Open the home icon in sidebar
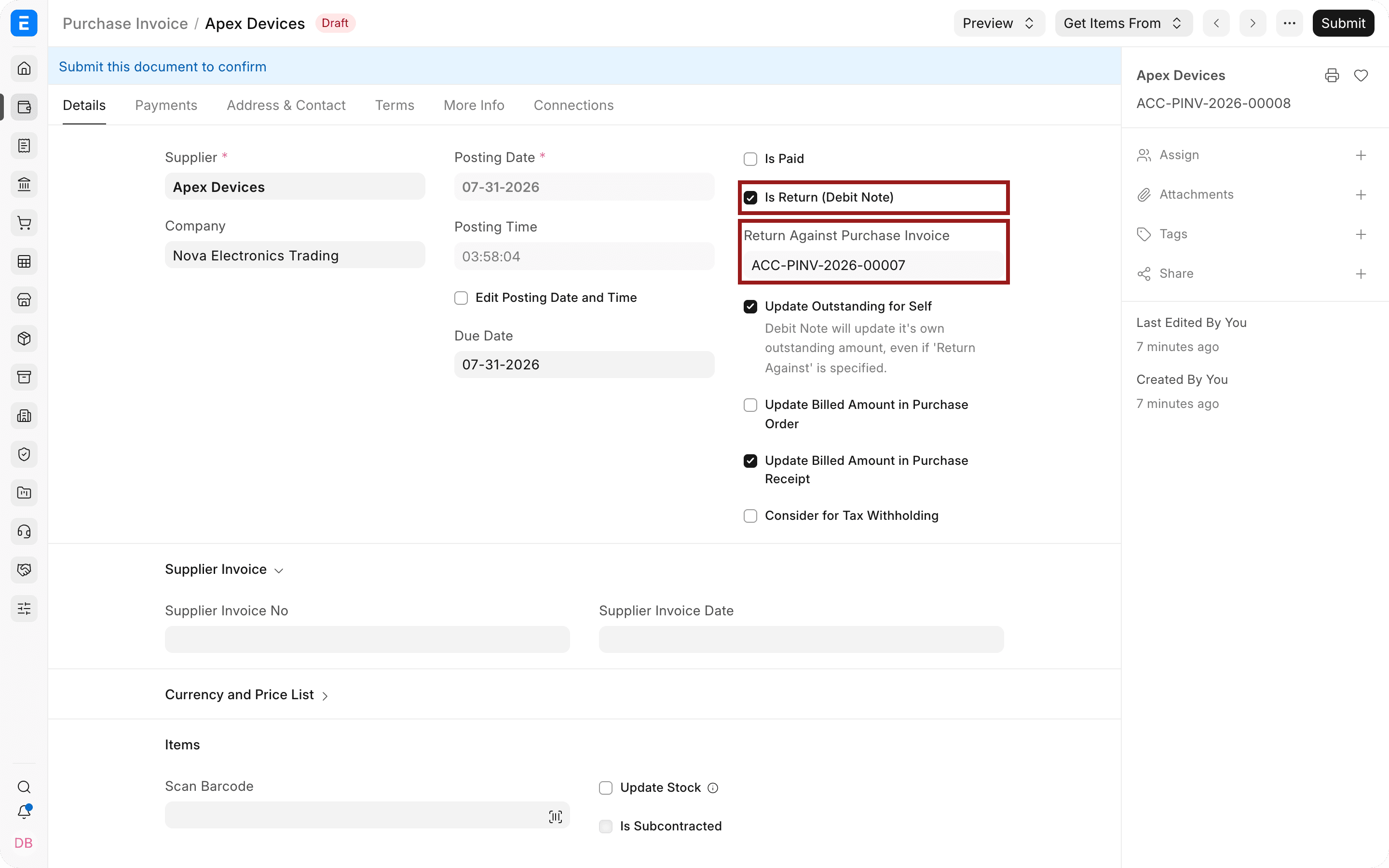Screen dimensions: 1389x868 pos(24,68)
